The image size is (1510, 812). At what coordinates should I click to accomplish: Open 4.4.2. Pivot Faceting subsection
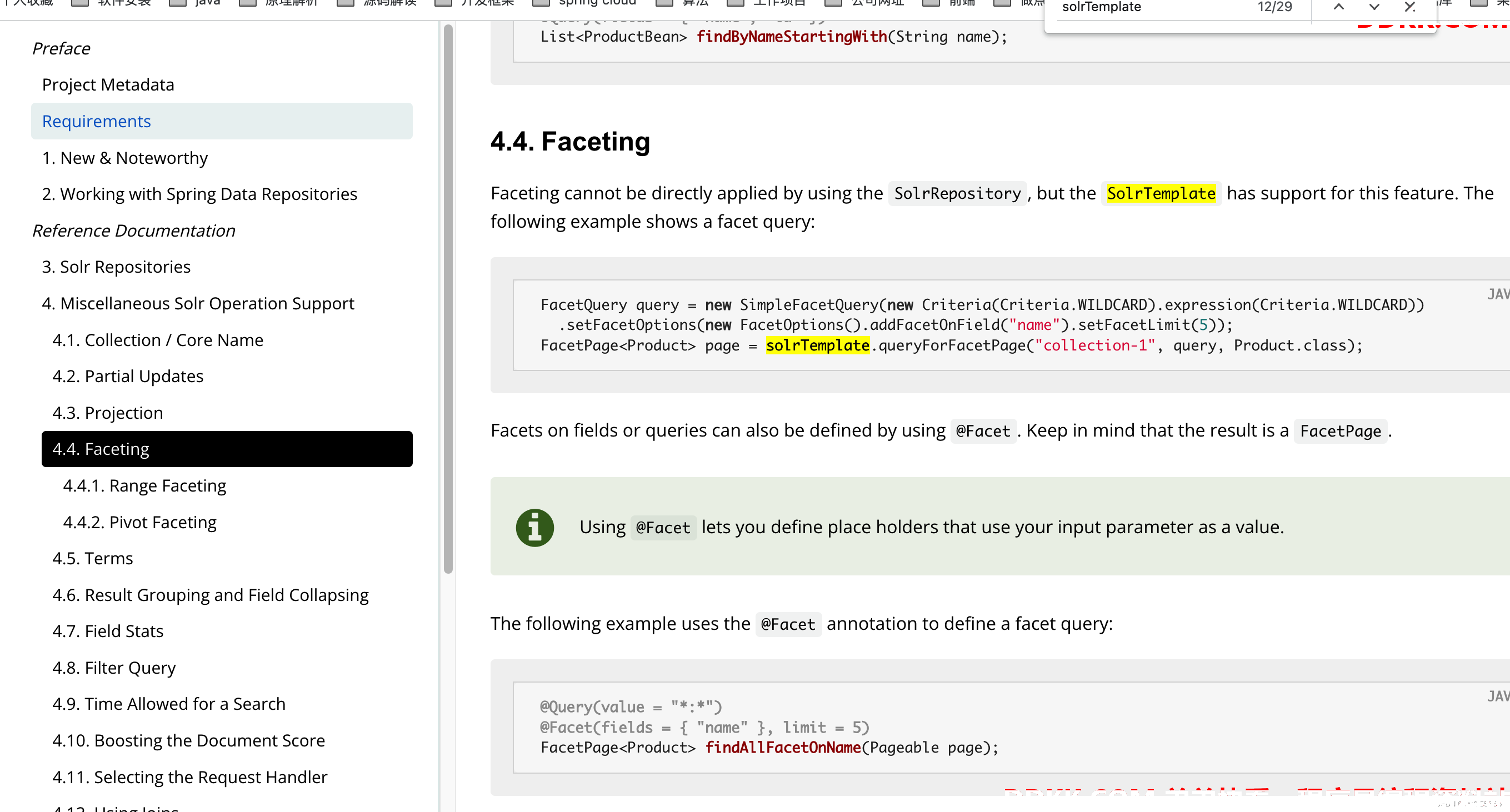click(139, 523)
